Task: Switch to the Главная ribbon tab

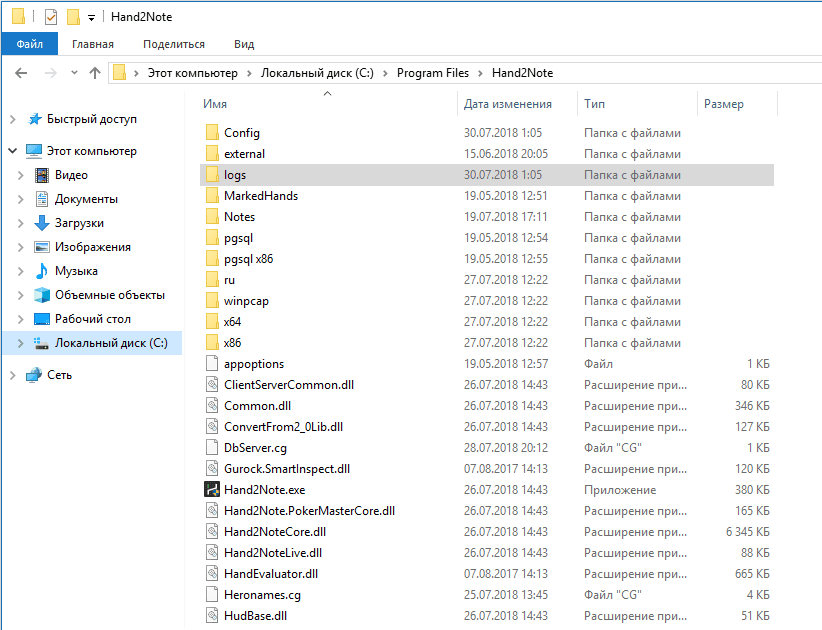Action: tap(93, 44)
